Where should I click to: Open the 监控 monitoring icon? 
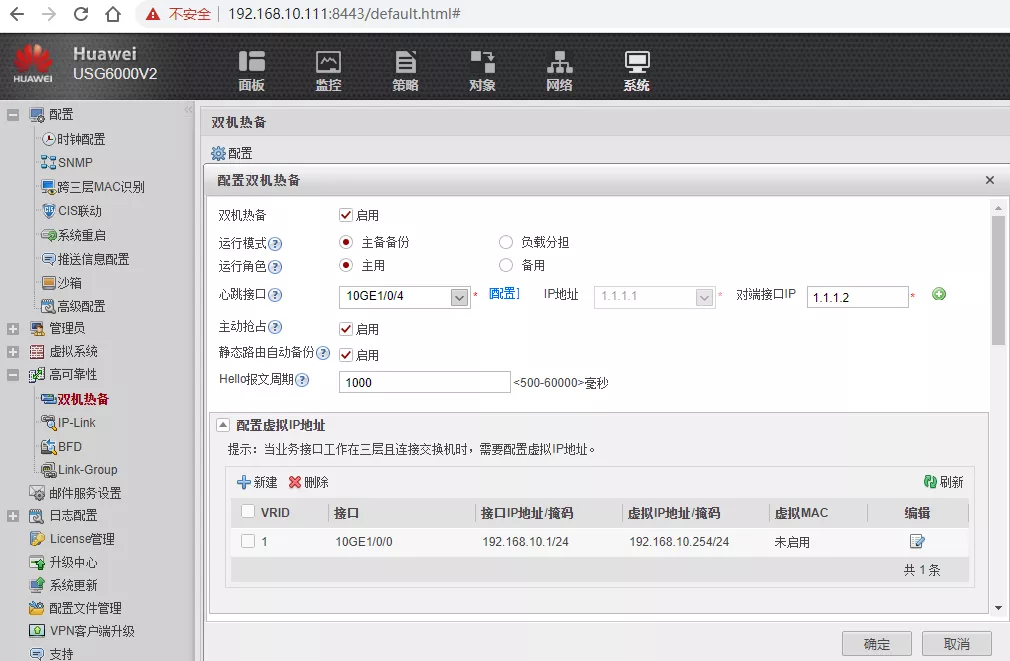(328, 70)
